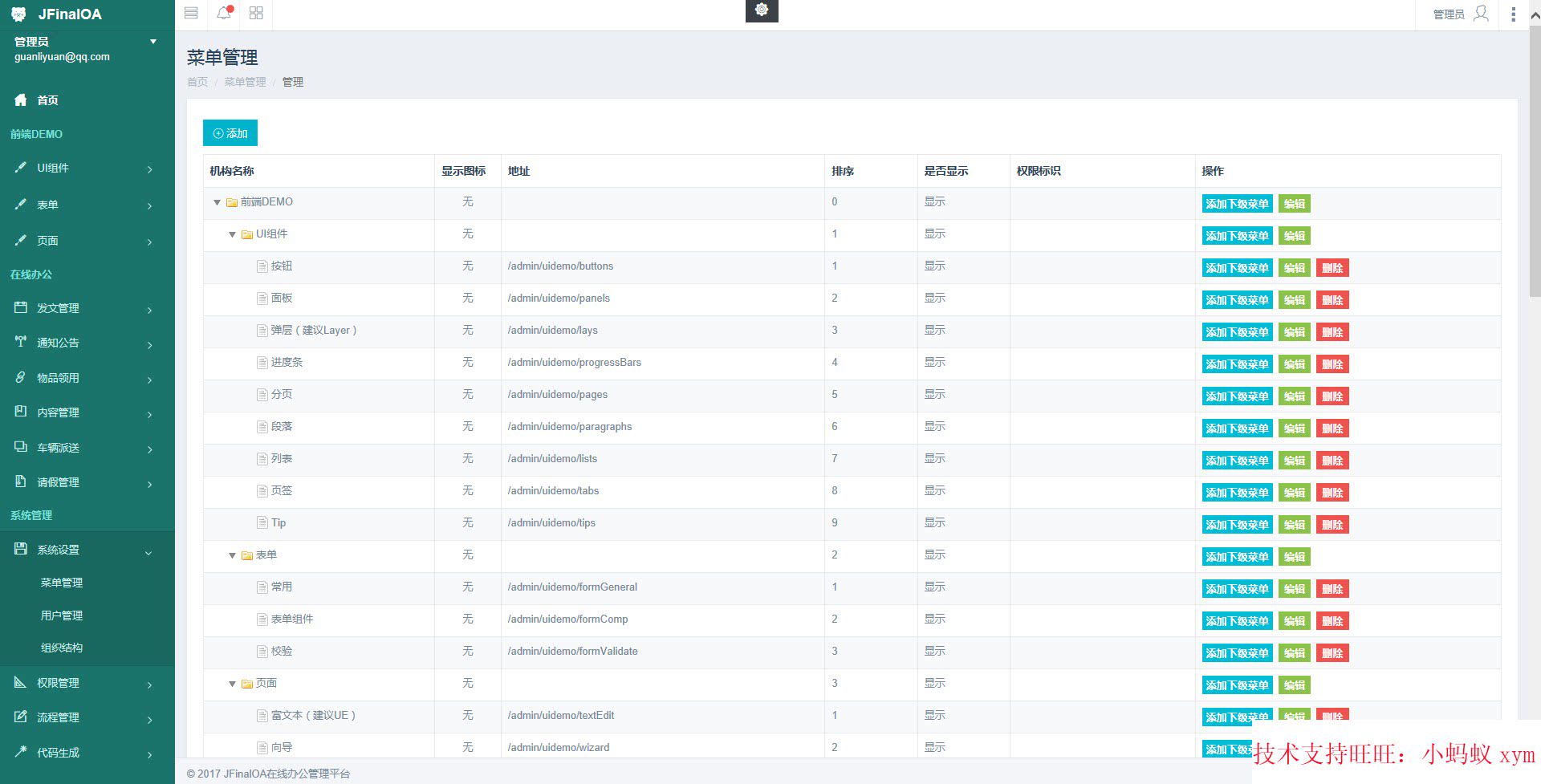The width and height of the screenshot is (1541, 784).
Task: Click 编辑 in the 面板 row
Action: coord(1294,300)
